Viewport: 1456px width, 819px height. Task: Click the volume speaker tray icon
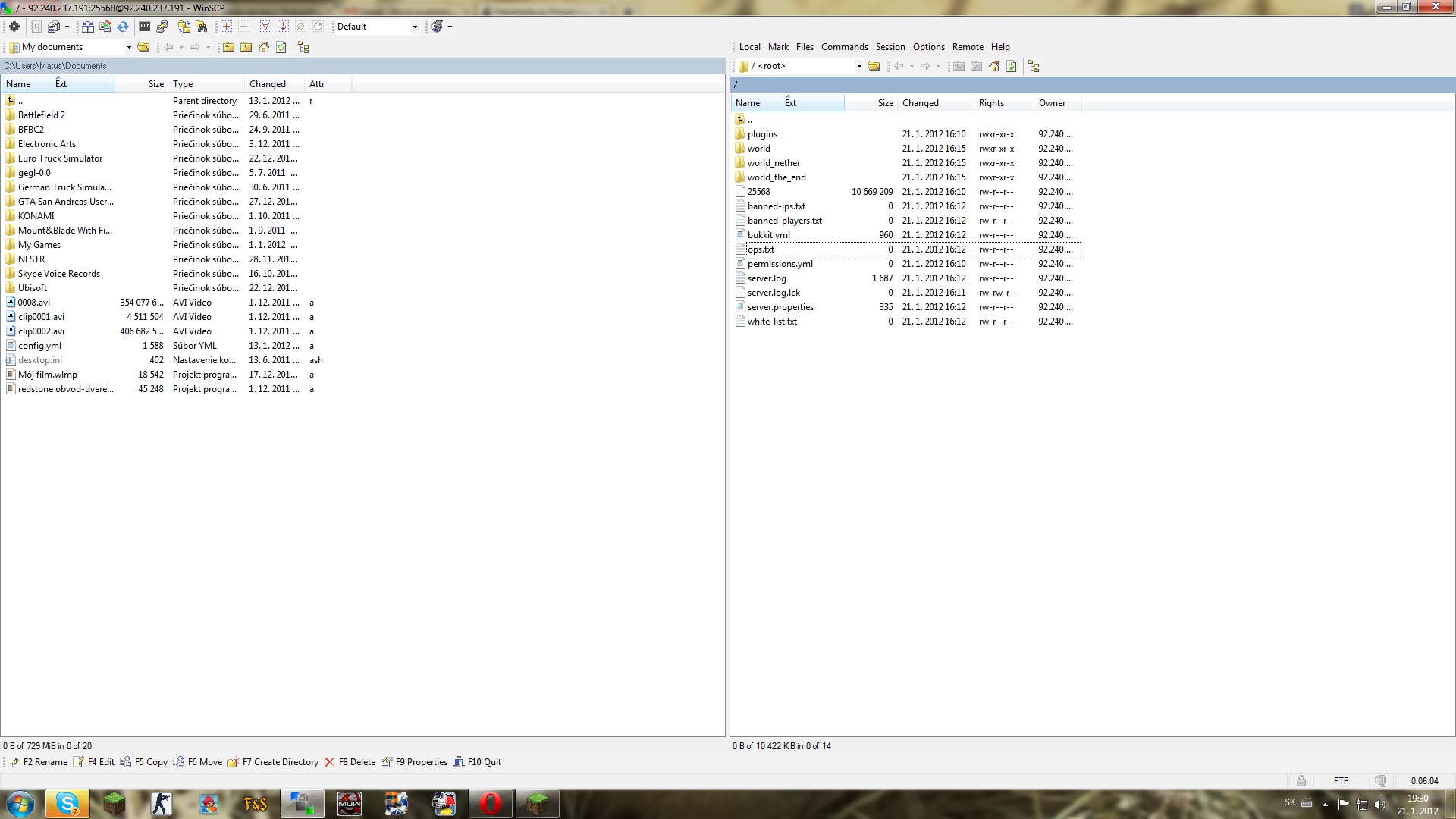1379,805
